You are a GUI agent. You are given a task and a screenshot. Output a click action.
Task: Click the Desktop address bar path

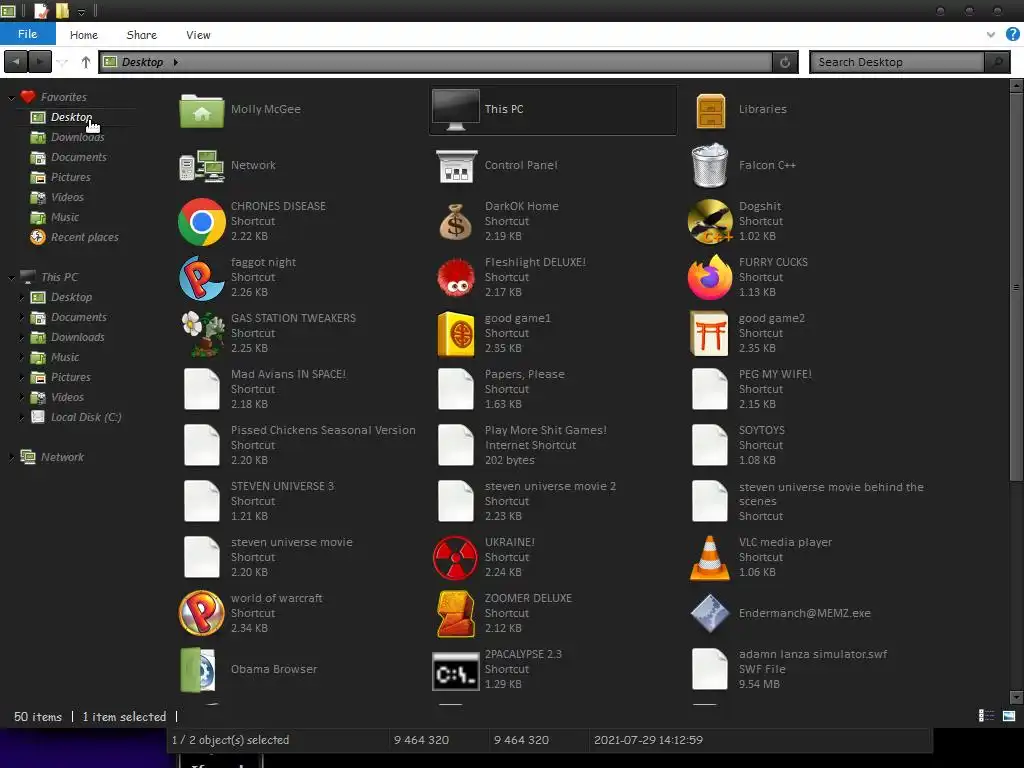tap(142, 62)
